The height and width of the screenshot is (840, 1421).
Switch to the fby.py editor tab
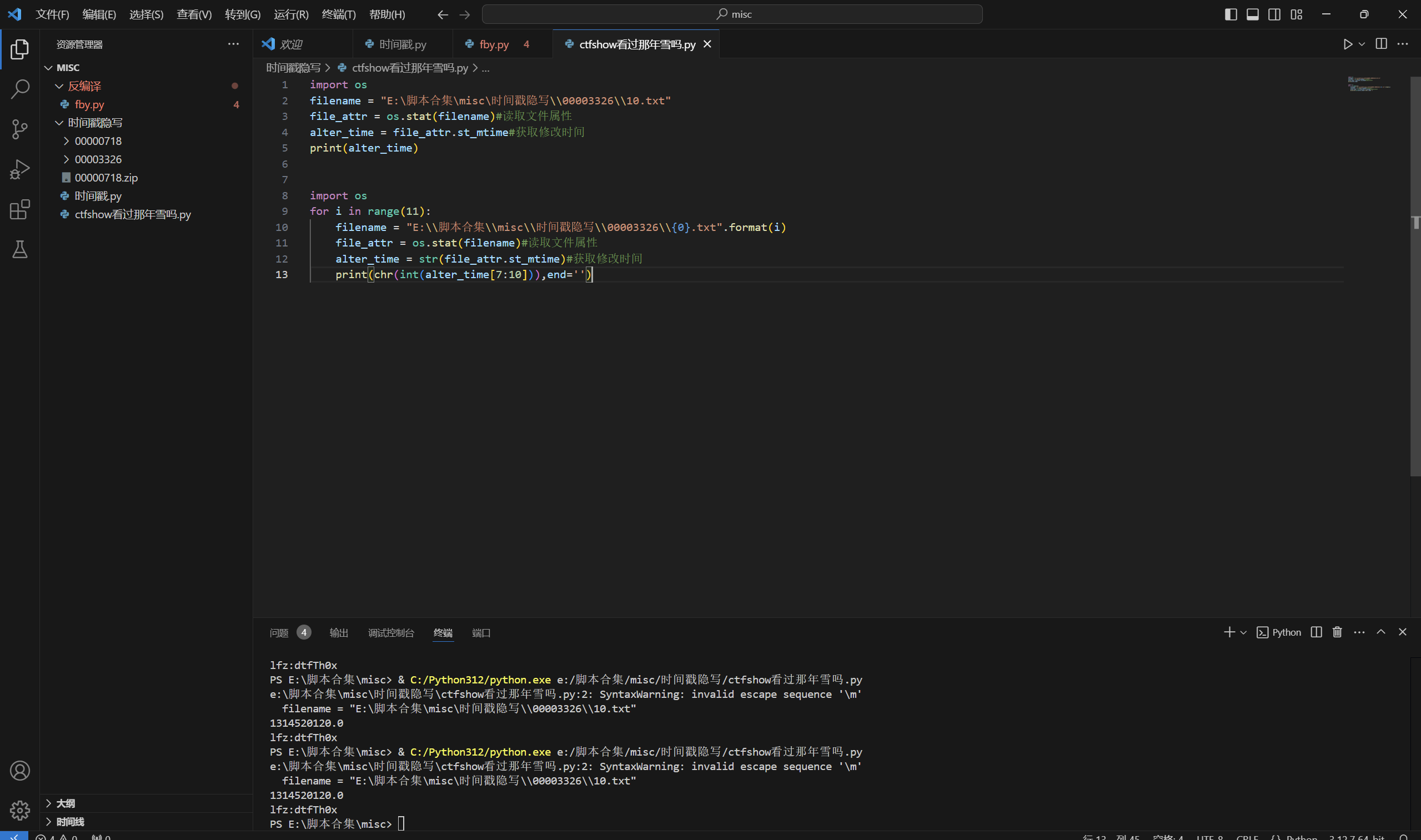(502, 44)
